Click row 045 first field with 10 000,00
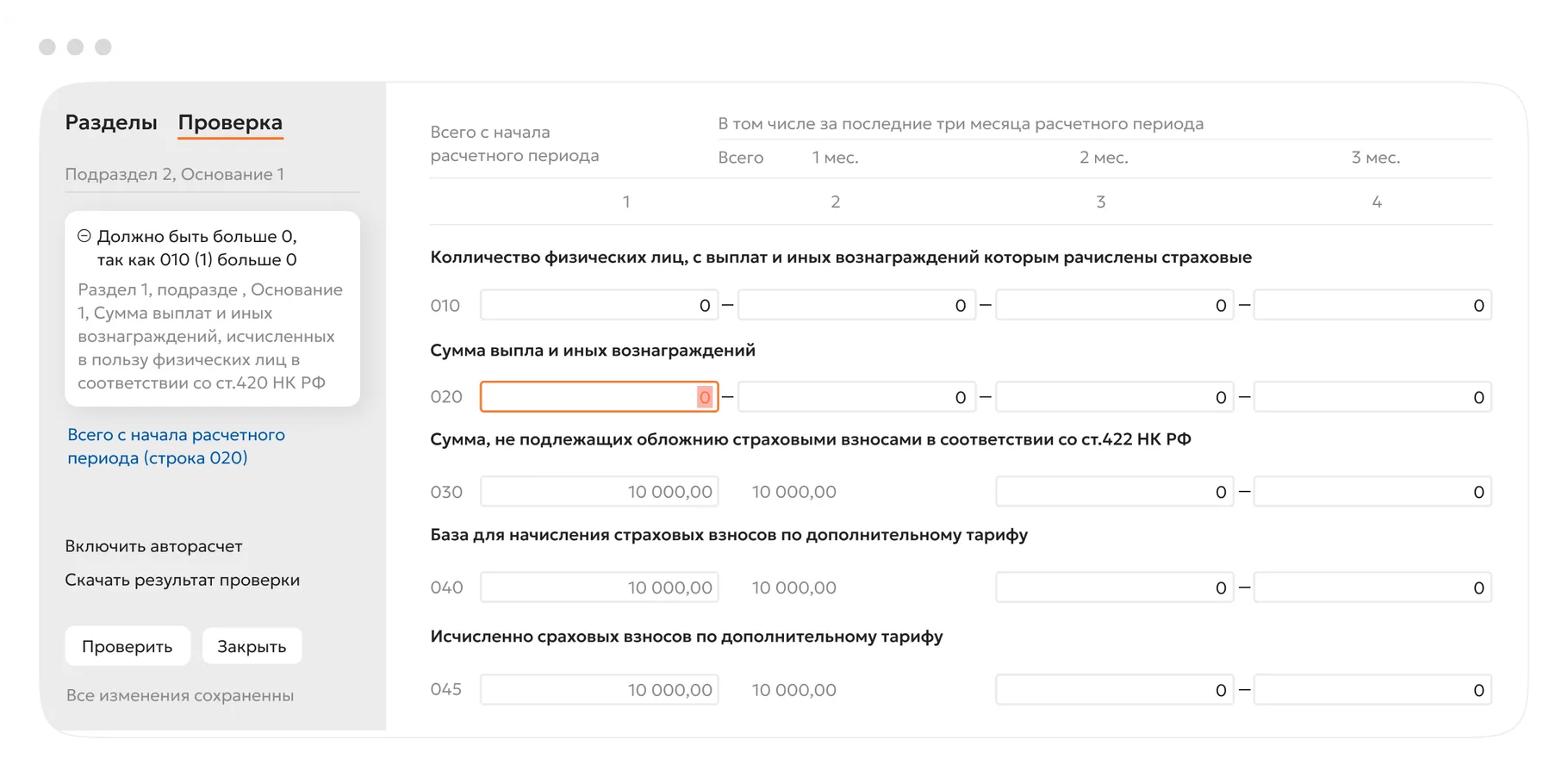 point(599,690)
